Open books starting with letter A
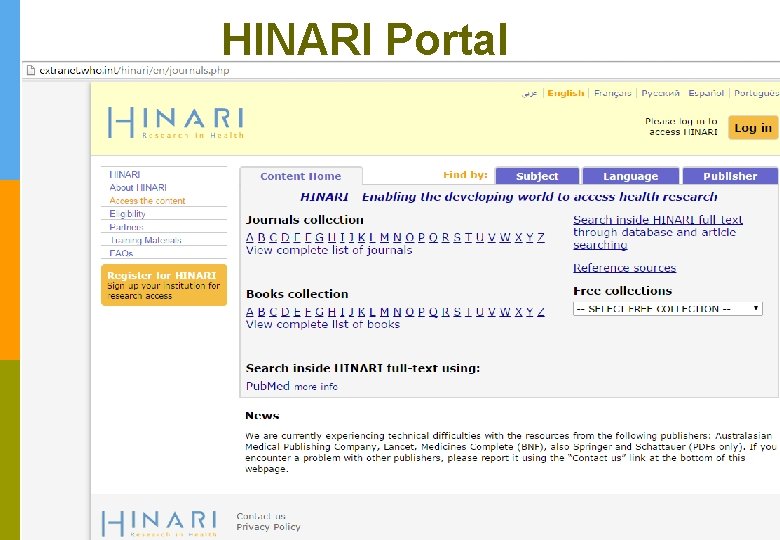This screenshot has width=780, height=540. click(250, 312)
